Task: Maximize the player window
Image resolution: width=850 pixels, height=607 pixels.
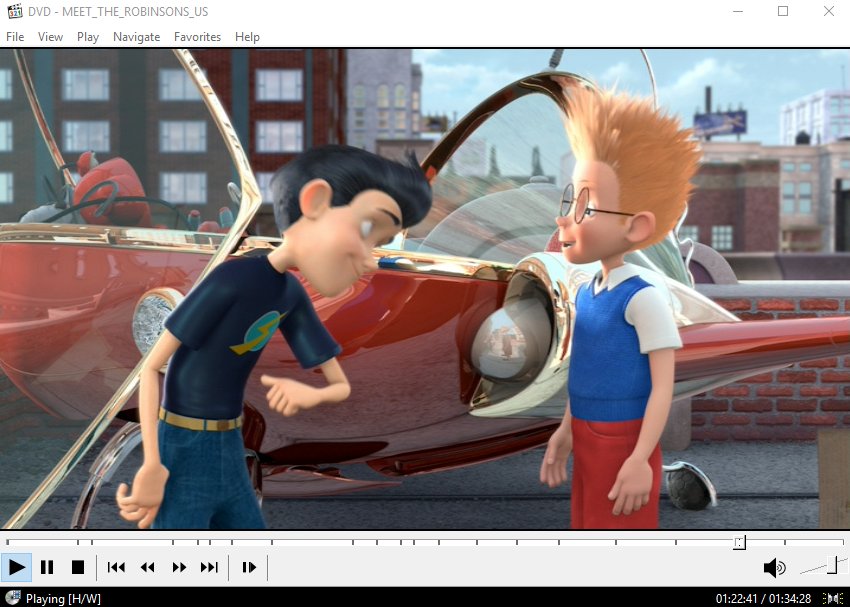Action: 783,11
